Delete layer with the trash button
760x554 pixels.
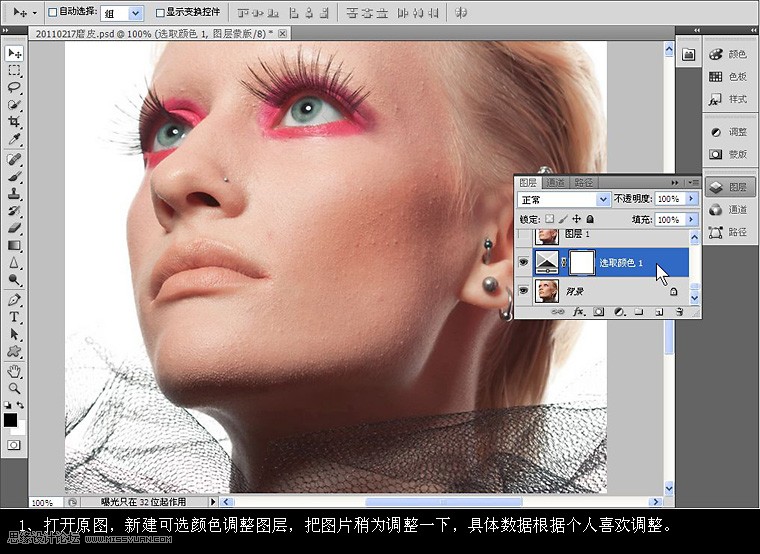680,312
